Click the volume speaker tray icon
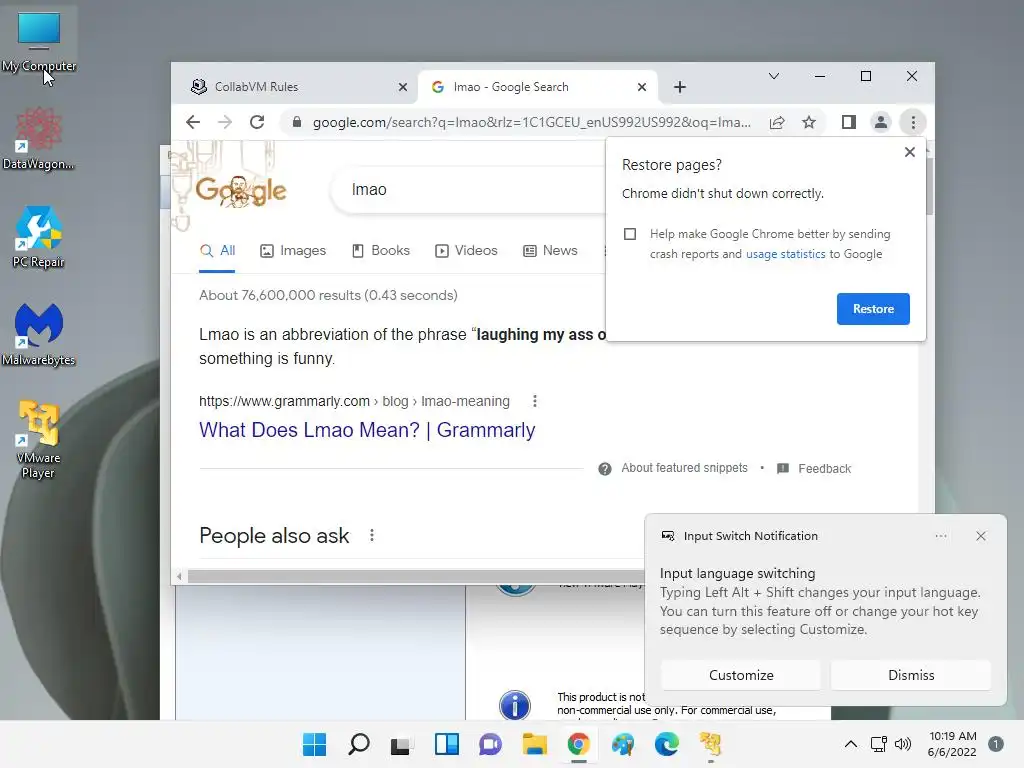This screenshot has width=1024, height=768. [x=903, y=744]
